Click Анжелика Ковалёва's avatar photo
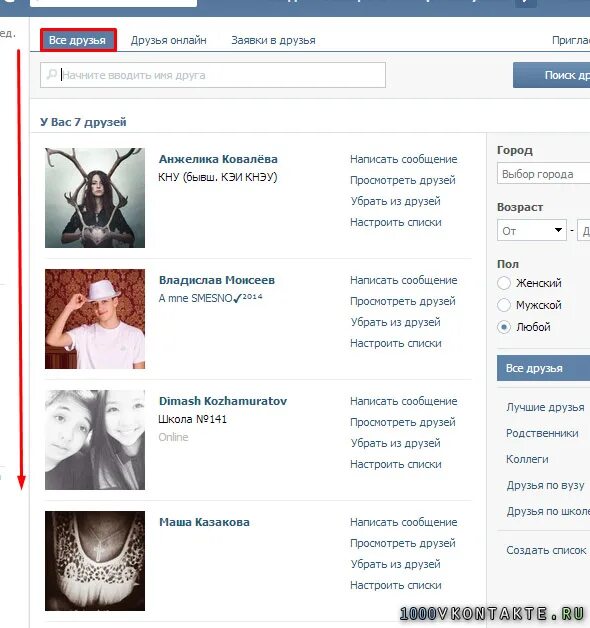This screenshot has height=628, width=590. 95,198
